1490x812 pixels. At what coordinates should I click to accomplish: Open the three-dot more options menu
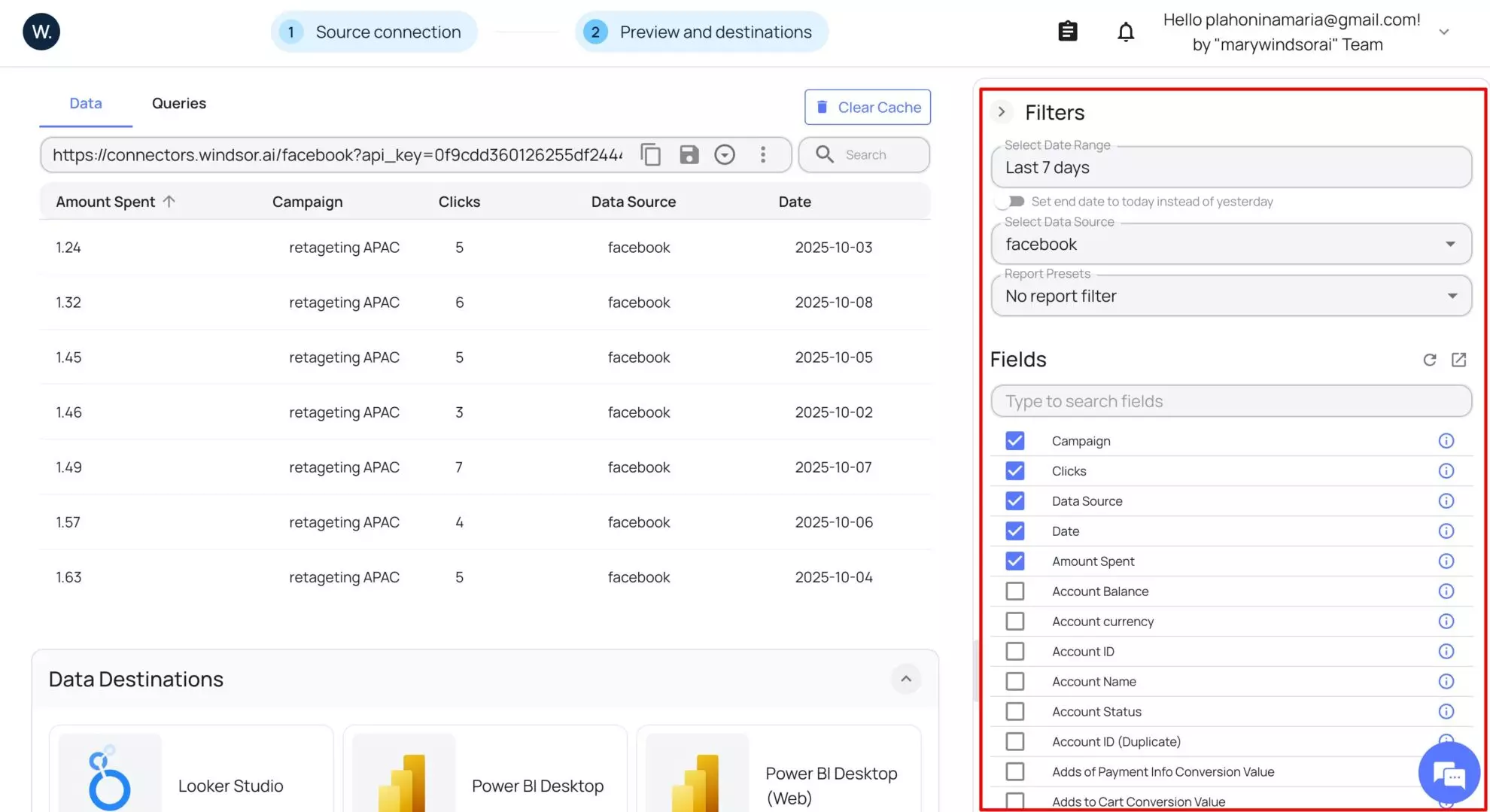coord(762,155)
